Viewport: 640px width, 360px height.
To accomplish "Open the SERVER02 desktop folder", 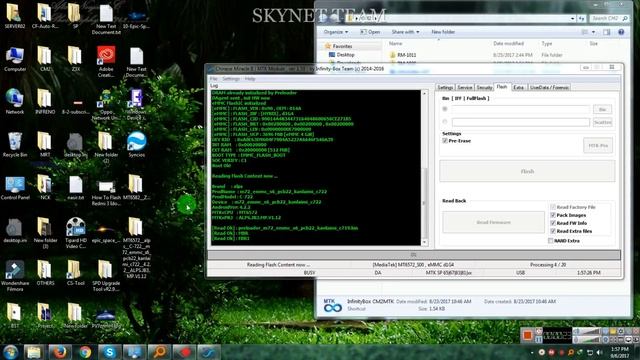I will coord(14,16).
